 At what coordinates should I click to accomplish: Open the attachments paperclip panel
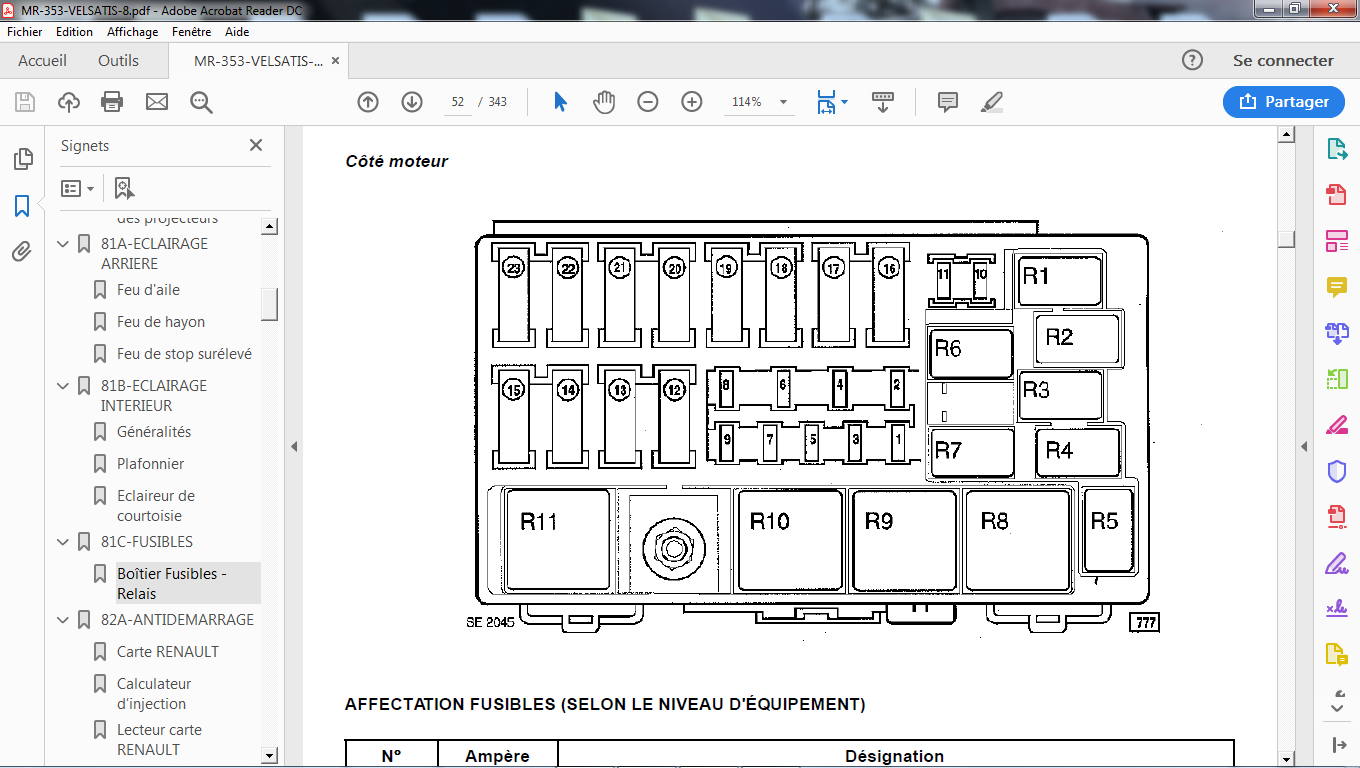[x=22, y=251]
